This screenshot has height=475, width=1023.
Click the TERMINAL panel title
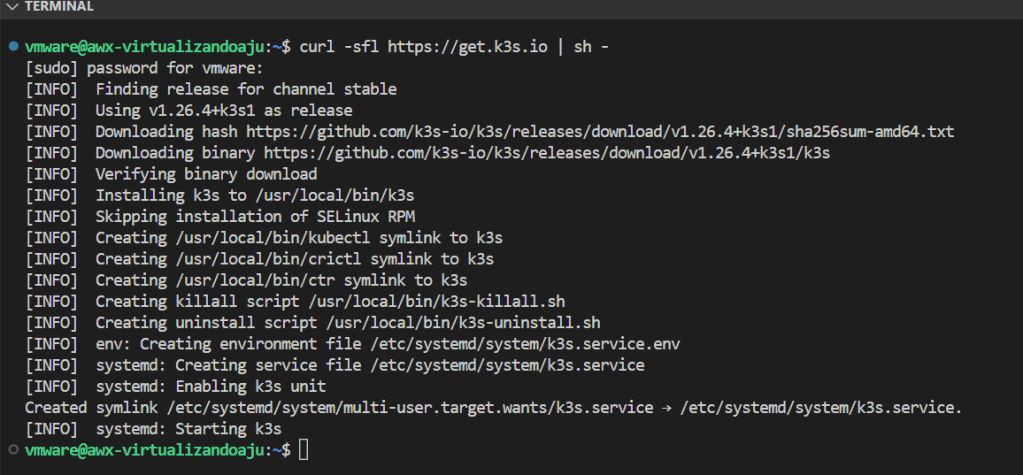coord(58,7)
